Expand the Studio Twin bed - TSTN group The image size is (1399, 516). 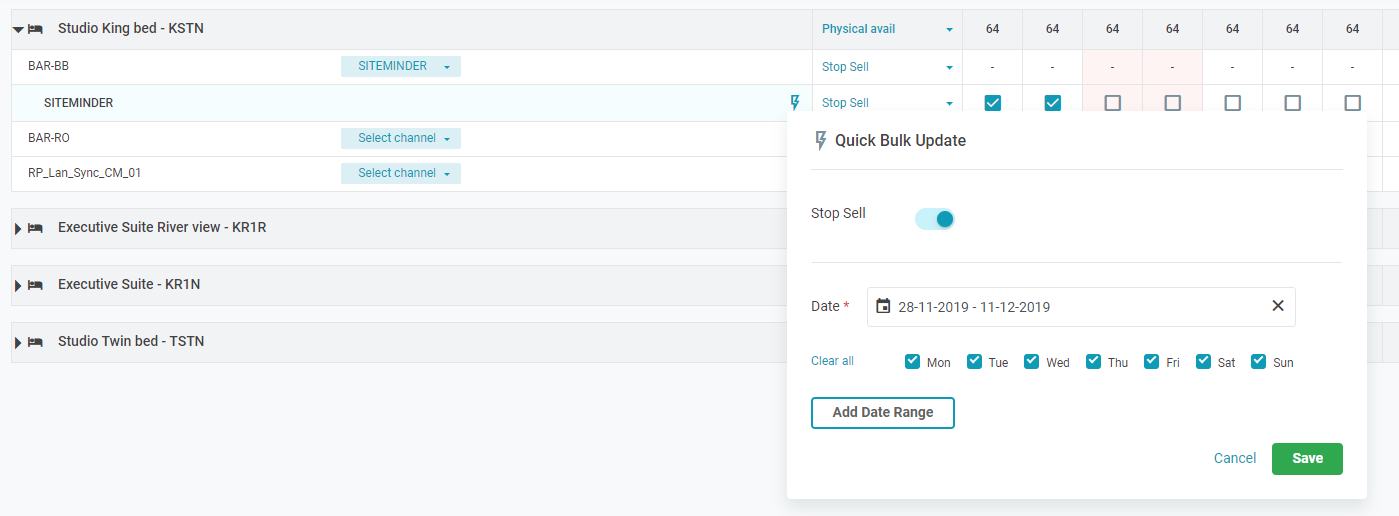[18, 342]
